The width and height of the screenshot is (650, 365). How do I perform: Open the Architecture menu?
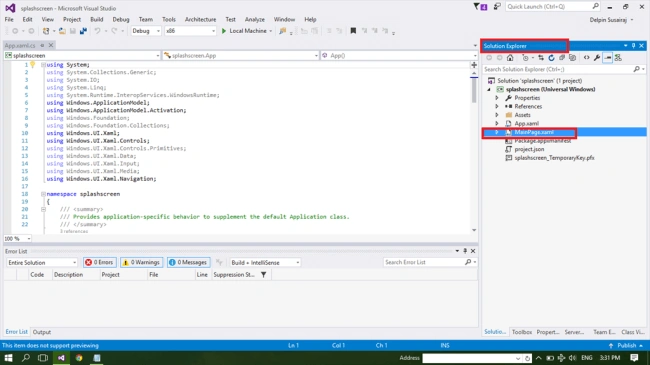pos(201,19)
